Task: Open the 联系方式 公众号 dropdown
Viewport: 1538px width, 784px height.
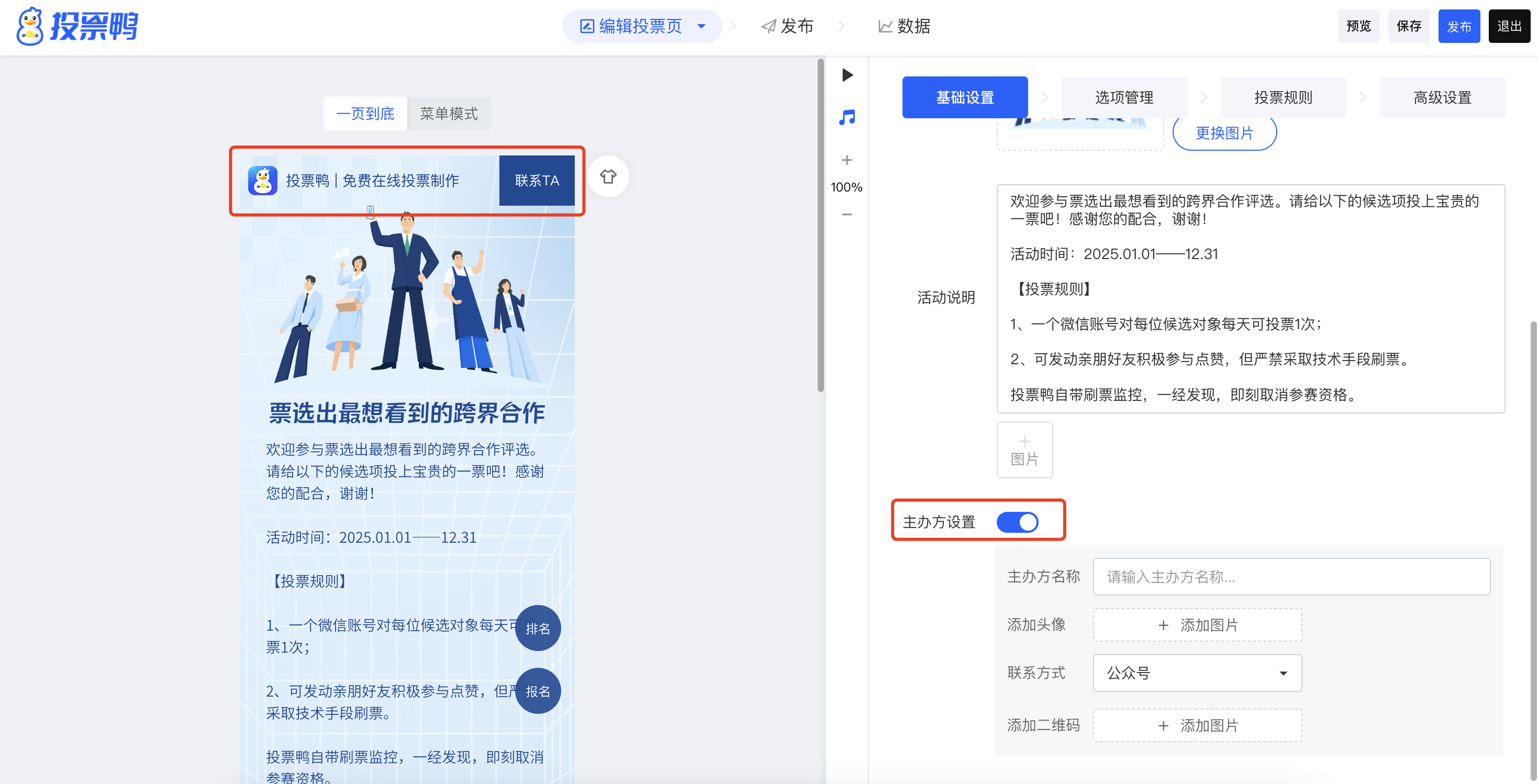Action: (1197, 673)
